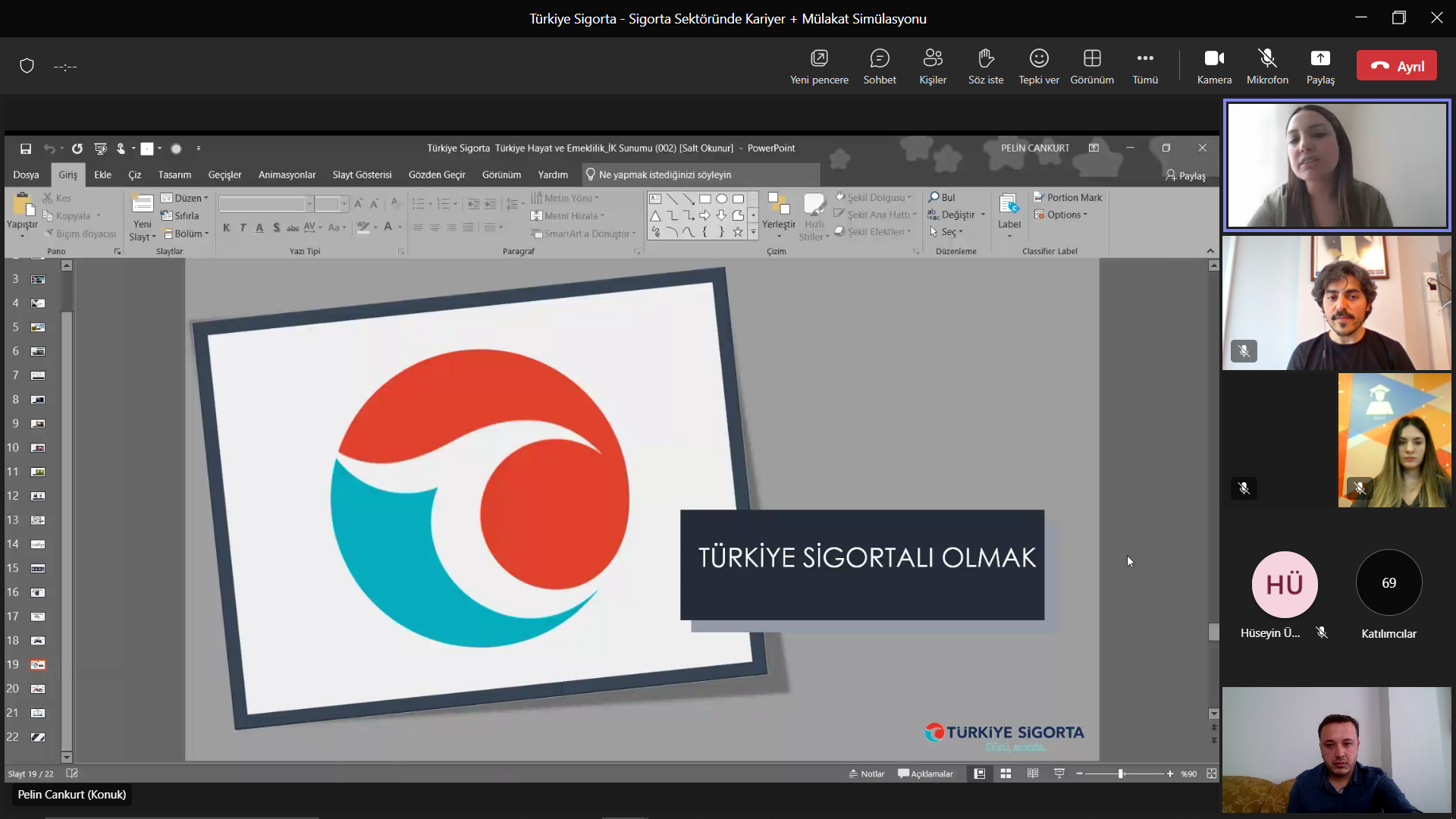Image resolution: width=1456 pixels, height=819 pixels.
Task: Switch to Slide Sorter view icon
Action: point(1006,773)
